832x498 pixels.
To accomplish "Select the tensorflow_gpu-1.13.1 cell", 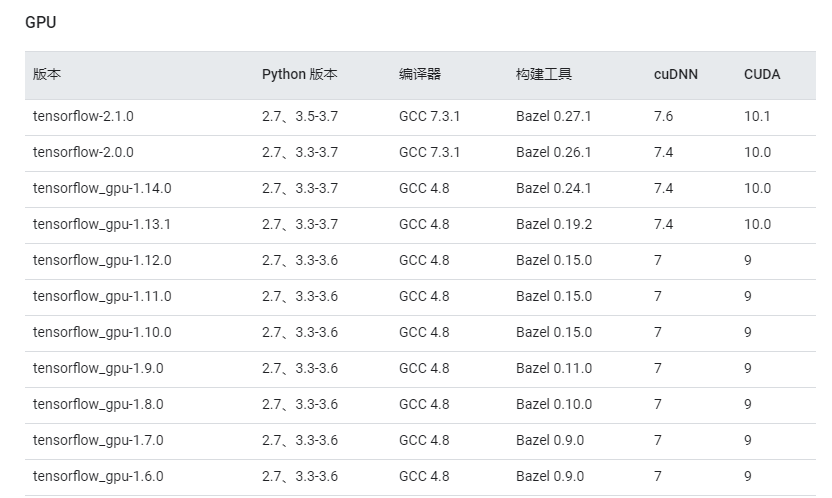I will pyautogui.click(x=102, y=224).
